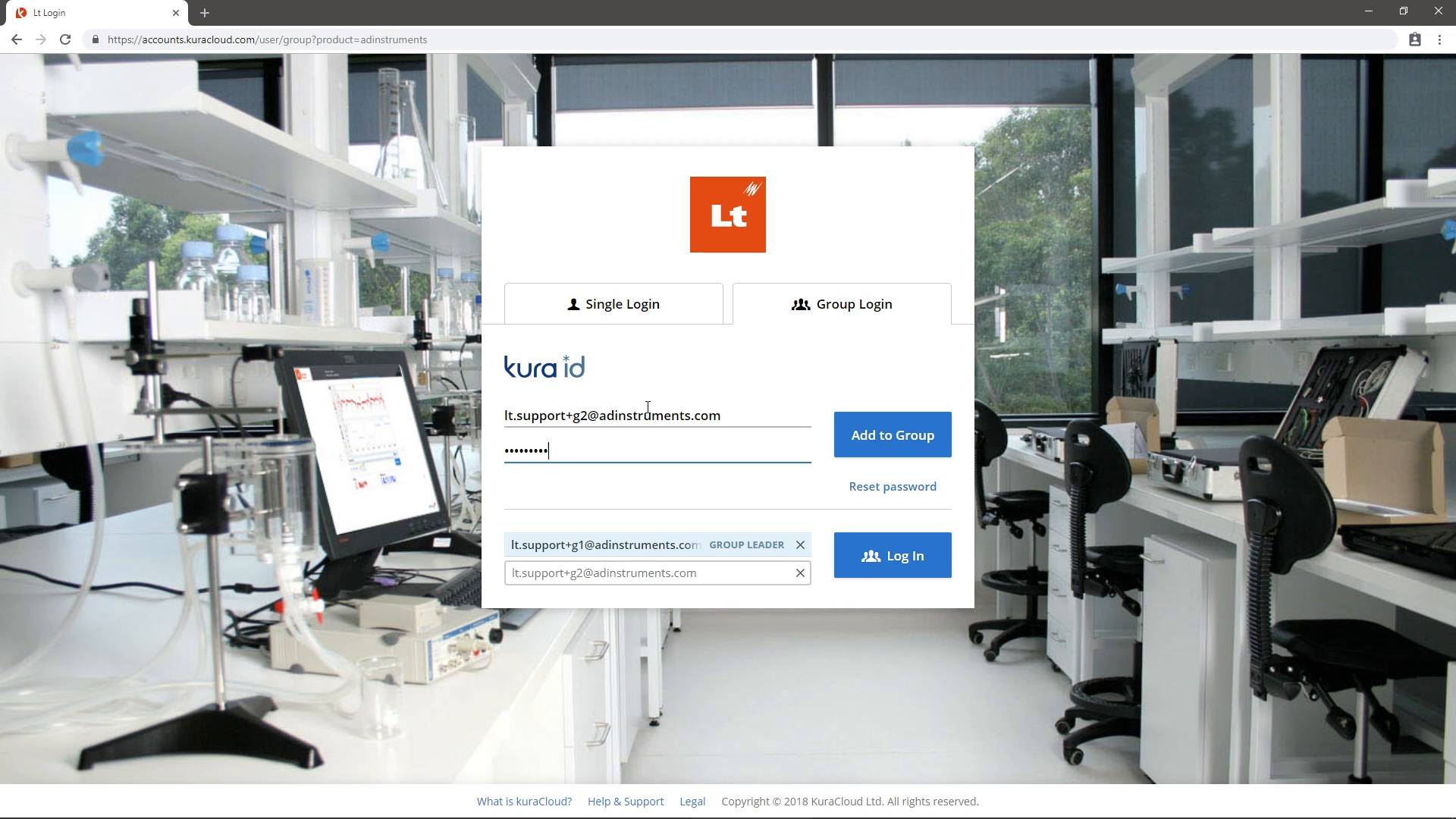Click the What is kuraCloud link
1456x819 pixels.
(524, 802)
